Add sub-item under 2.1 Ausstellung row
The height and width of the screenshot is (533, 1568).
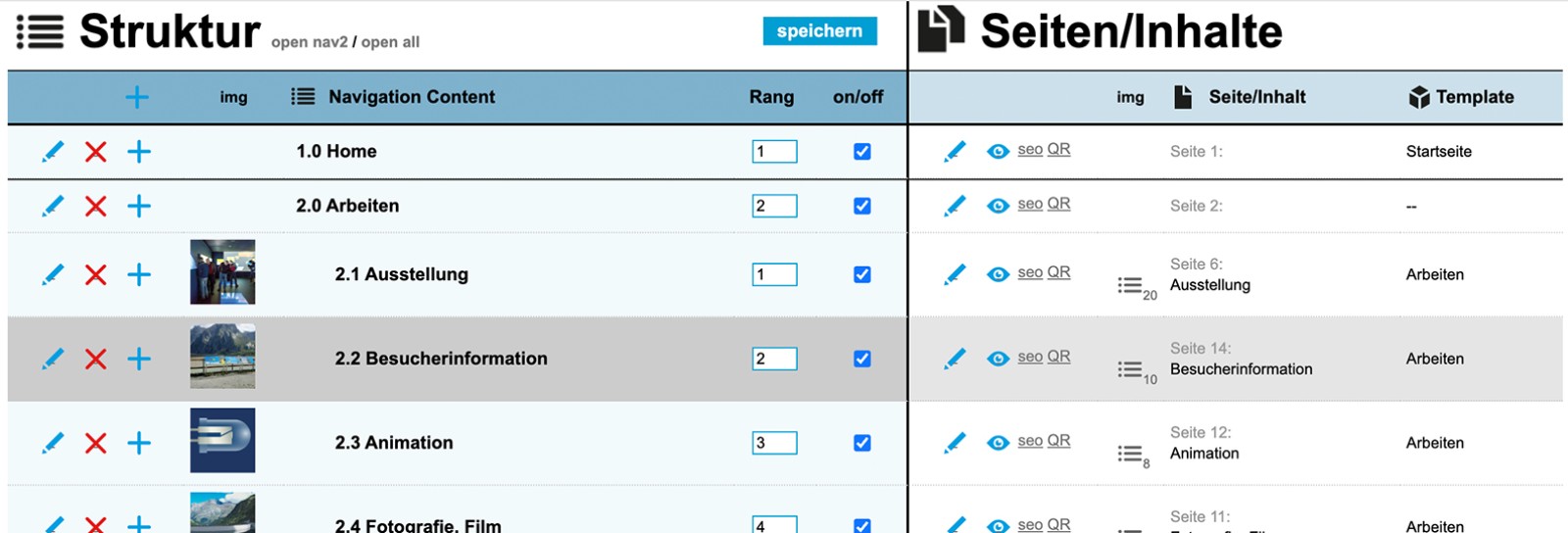tap(139, 274)
